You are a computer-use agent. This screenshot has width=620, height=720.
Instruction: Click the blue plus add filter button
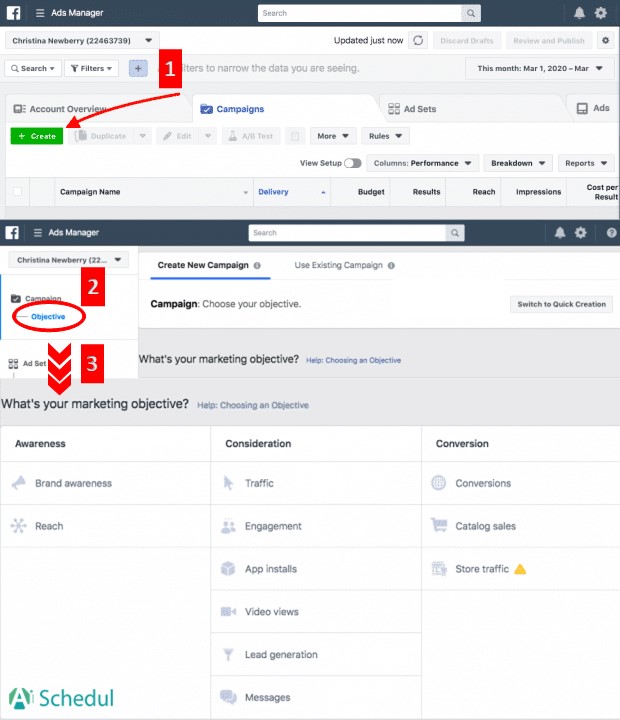click(x=138, y=68)
